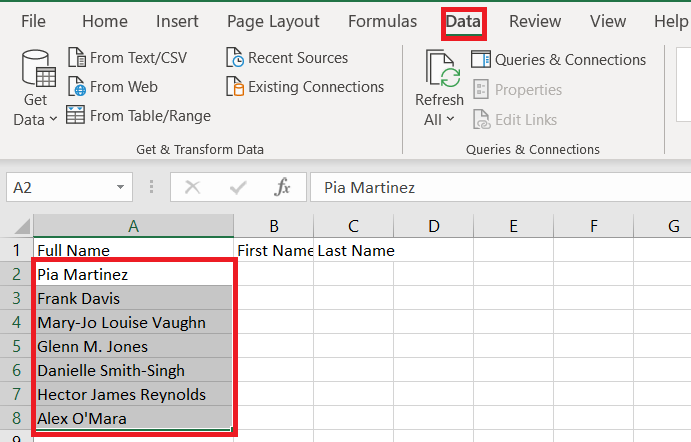Expand the Get Data dropdown arrow

coord(53,119)
